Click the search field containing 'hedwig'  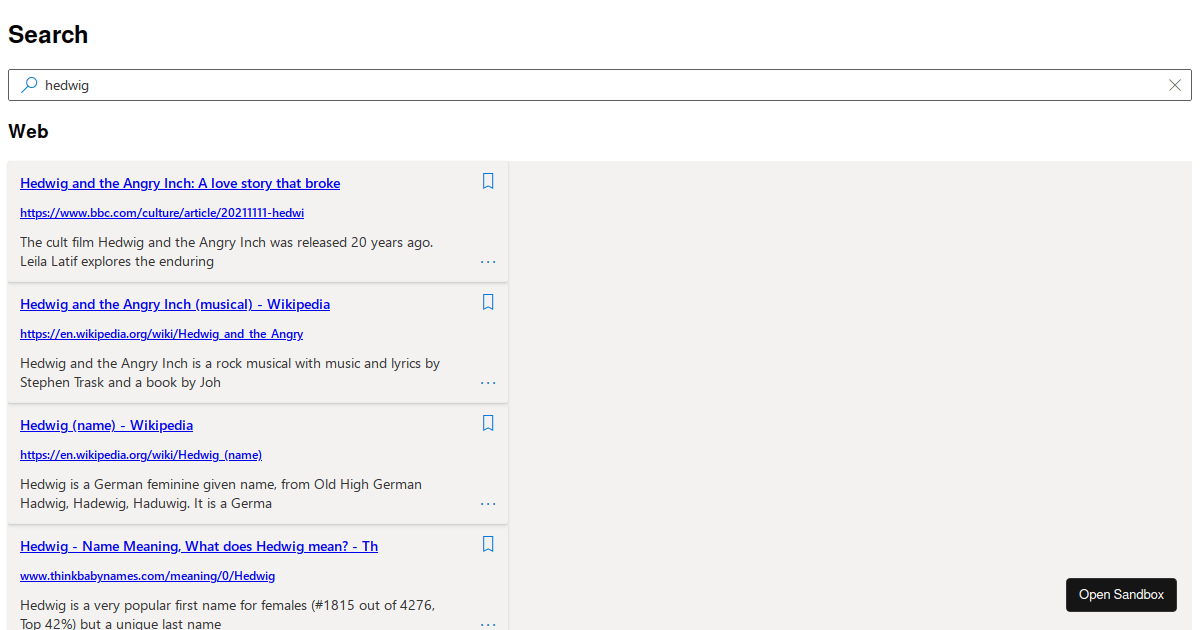pyautogui.click(x=600, y=85)
